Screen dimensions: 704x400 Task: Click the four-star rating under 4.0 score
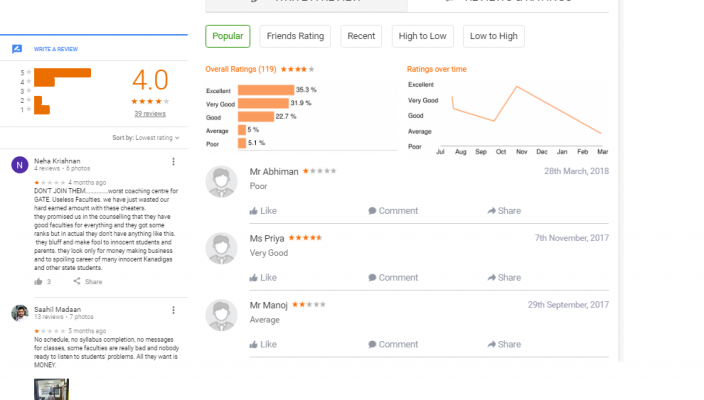click(150, 101)
